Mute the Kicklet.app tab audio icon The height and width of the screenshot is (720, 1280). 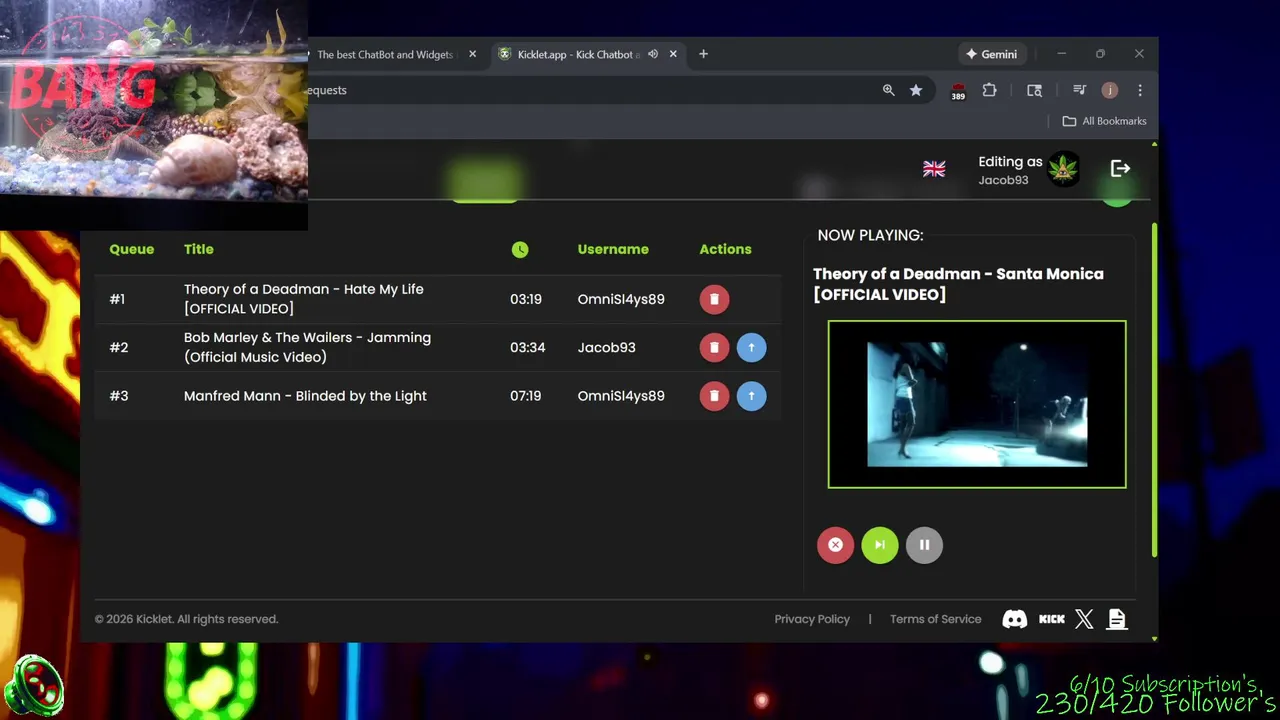[x=653, y=54]
